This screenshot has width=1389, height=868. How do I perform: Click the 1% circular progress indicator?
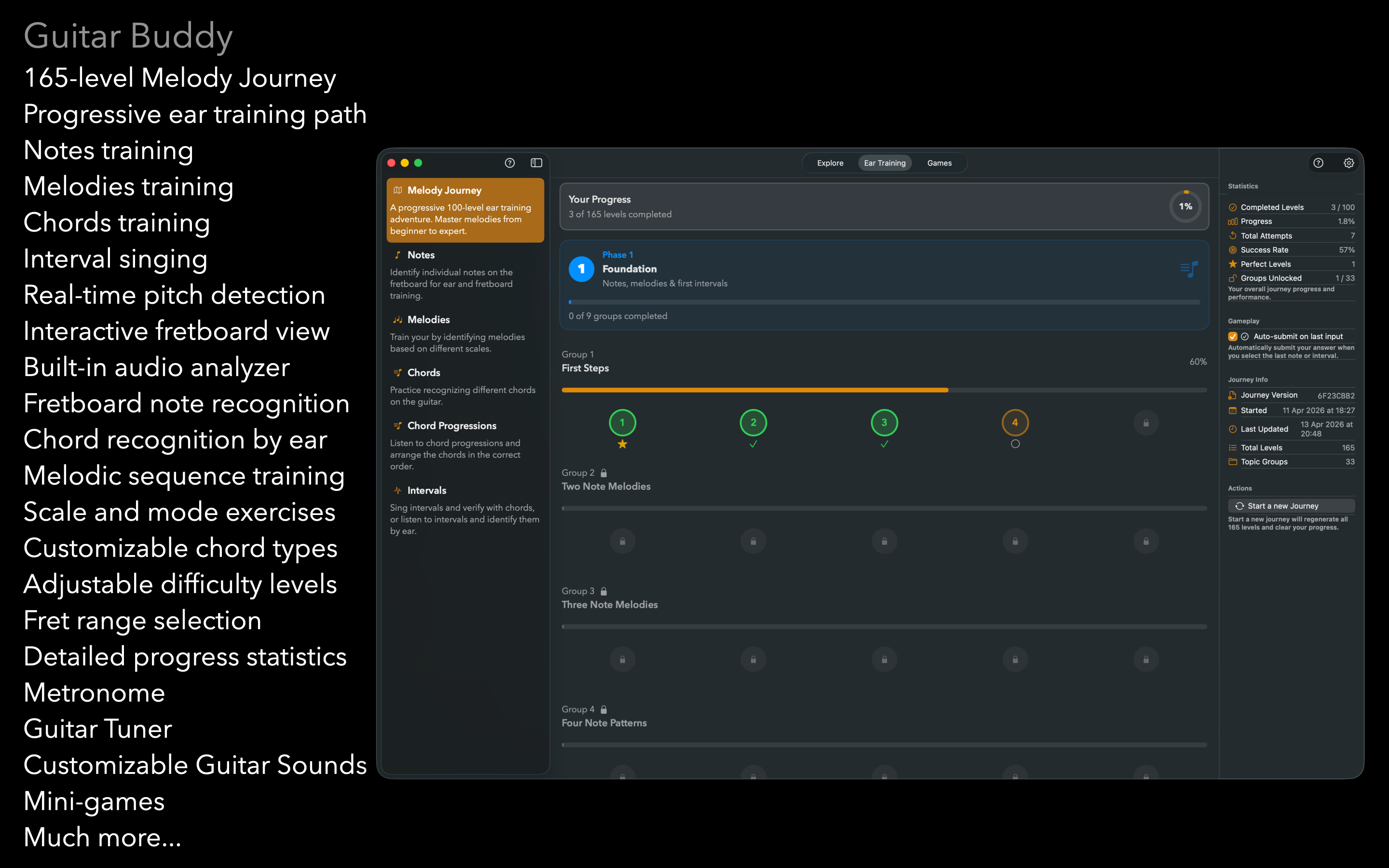tap(1185, 207)
